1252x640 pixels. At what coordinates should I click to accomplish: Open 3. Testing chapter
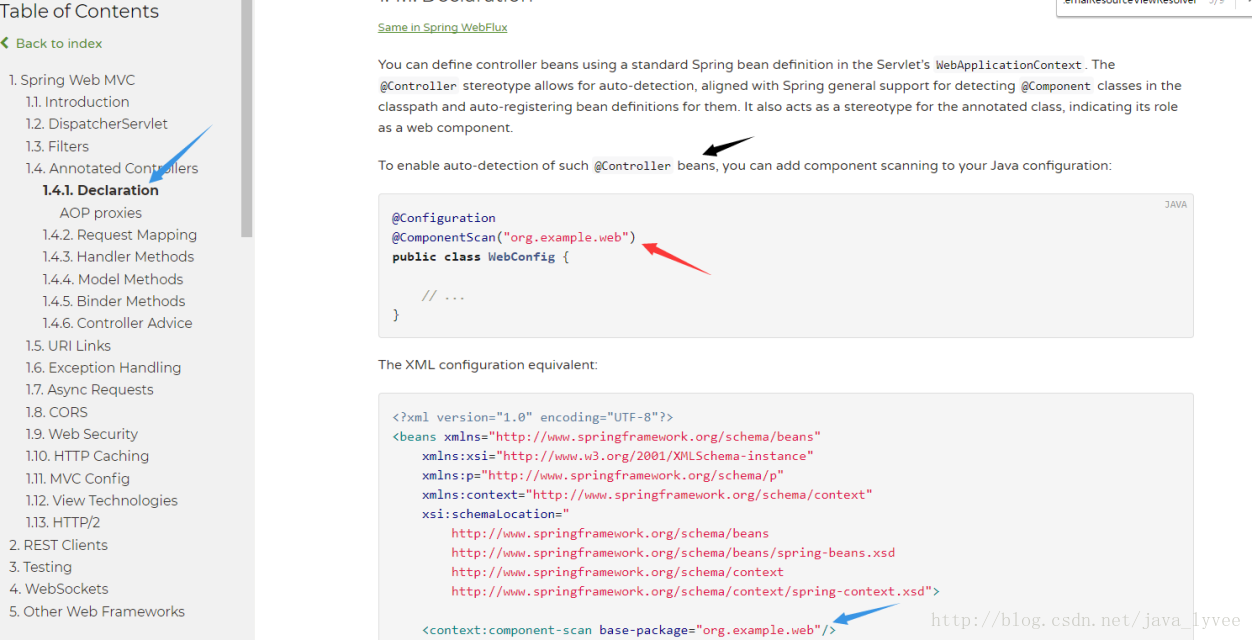coord(40,567)
